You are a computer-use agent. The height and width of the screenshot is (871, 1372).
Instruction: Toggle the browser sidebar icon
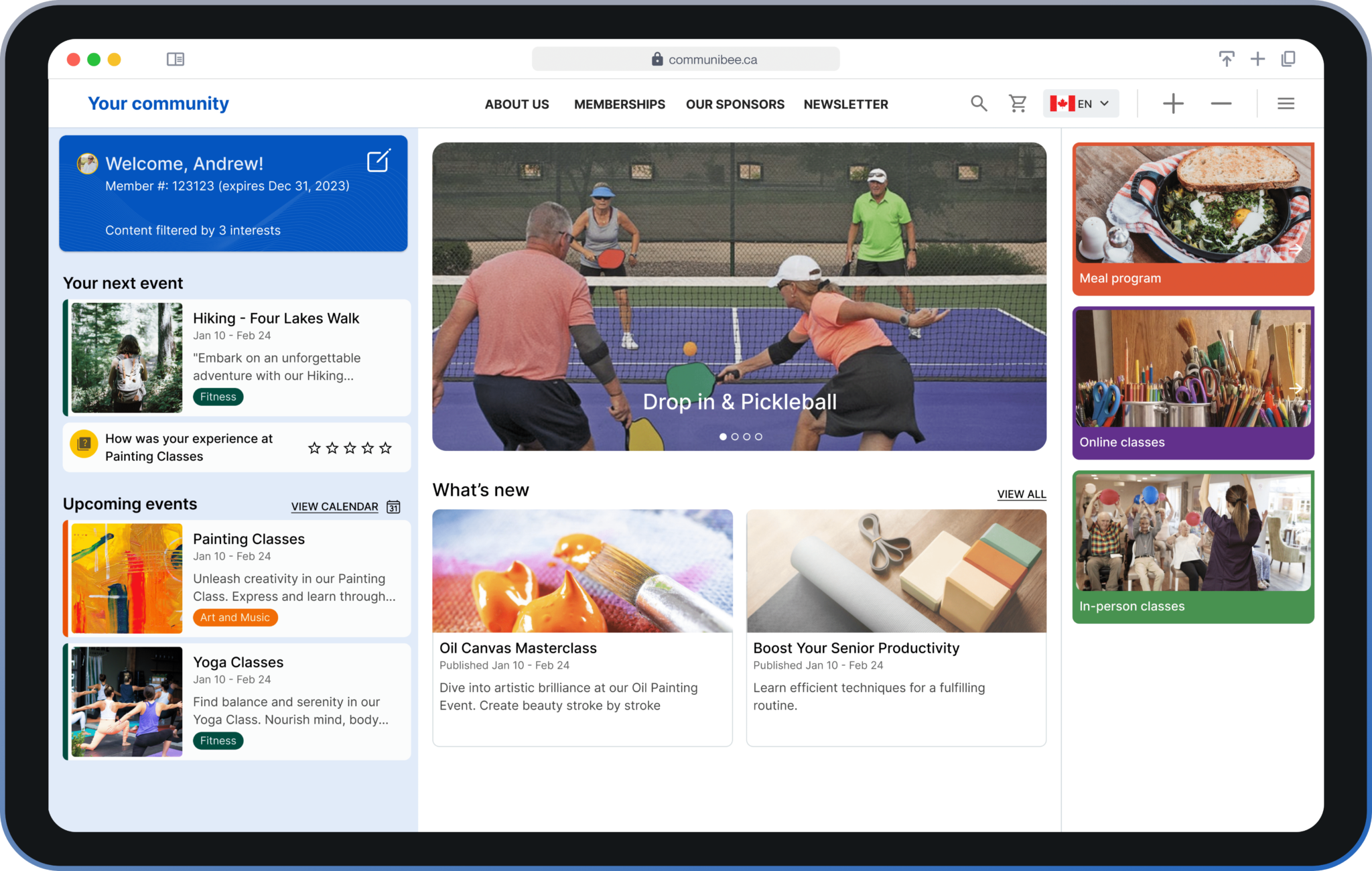tap(176, 60)
